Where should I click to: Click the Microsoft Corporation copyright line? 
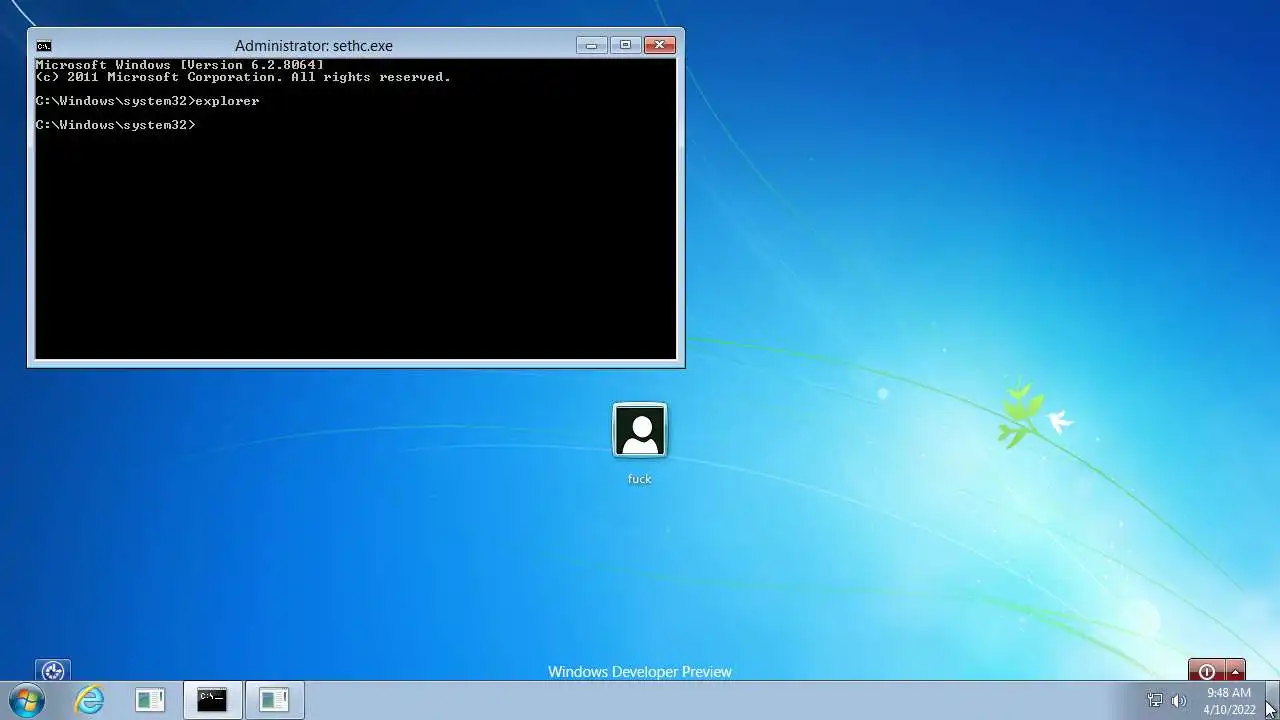243,77
